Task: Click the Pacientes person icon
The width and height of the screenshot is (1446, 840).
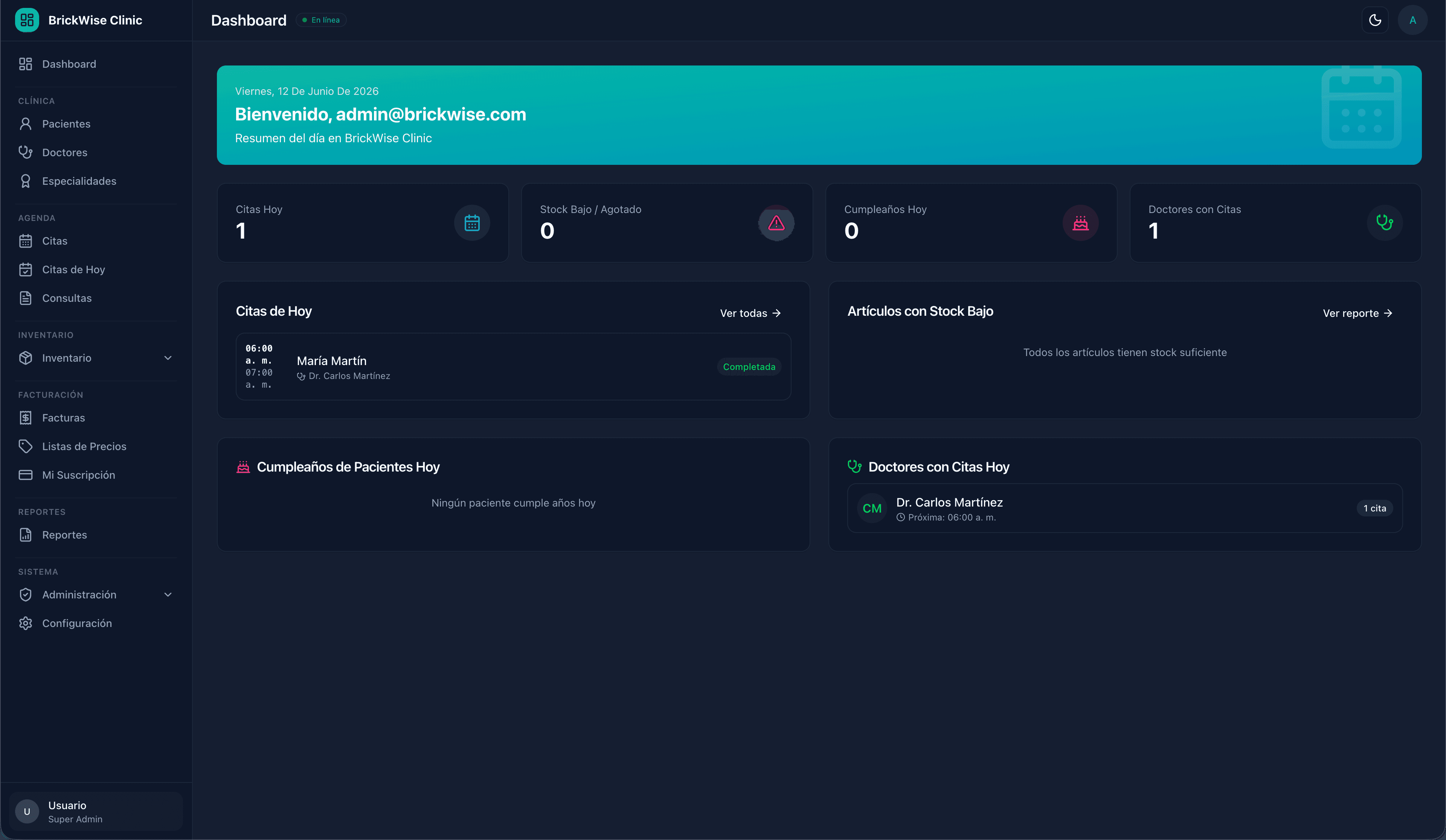Action: [x=25, y=124]
